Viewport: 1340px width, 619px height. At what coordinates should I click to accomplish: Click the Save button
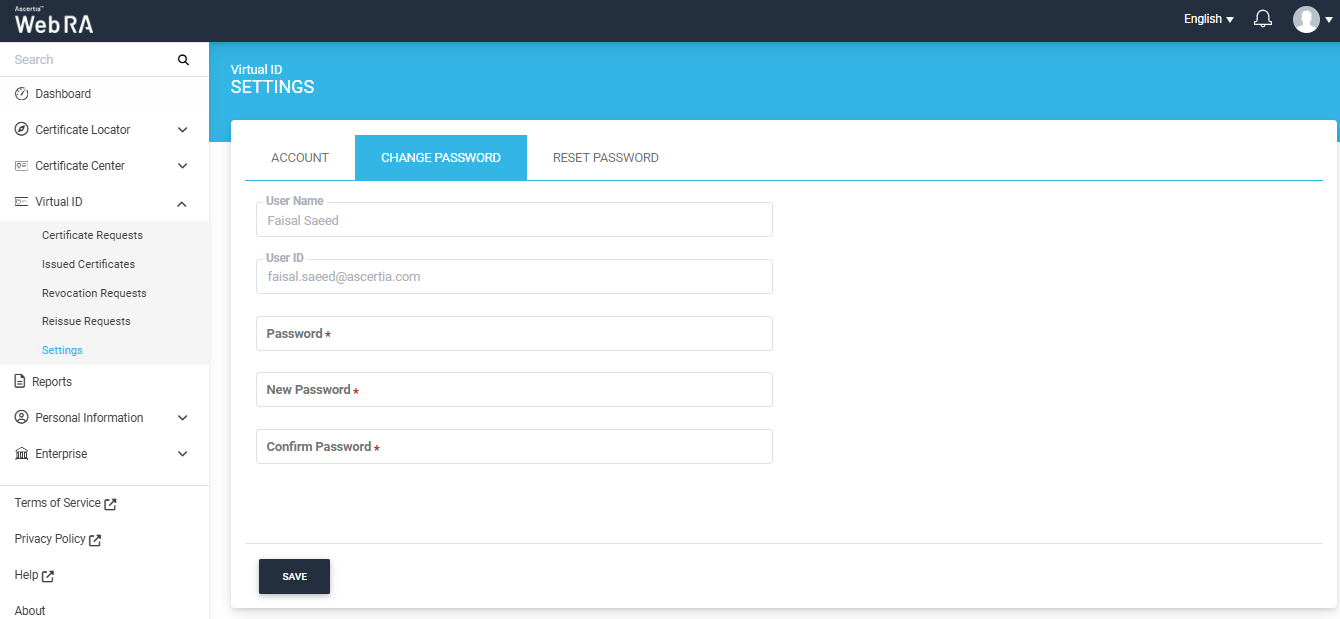click(x=294, y=577)
